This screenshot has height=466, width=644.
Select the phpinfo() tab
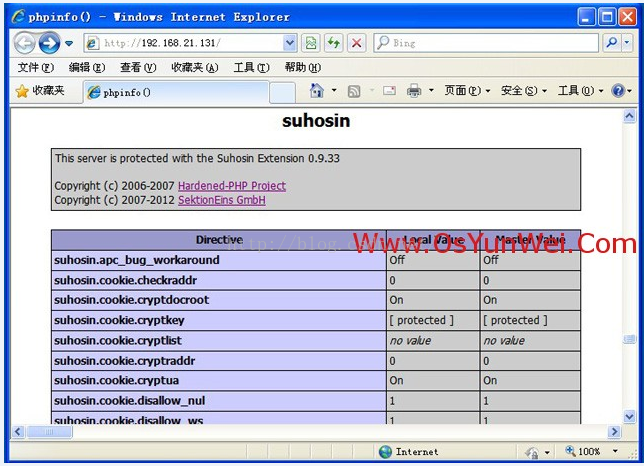click(177, 92)
